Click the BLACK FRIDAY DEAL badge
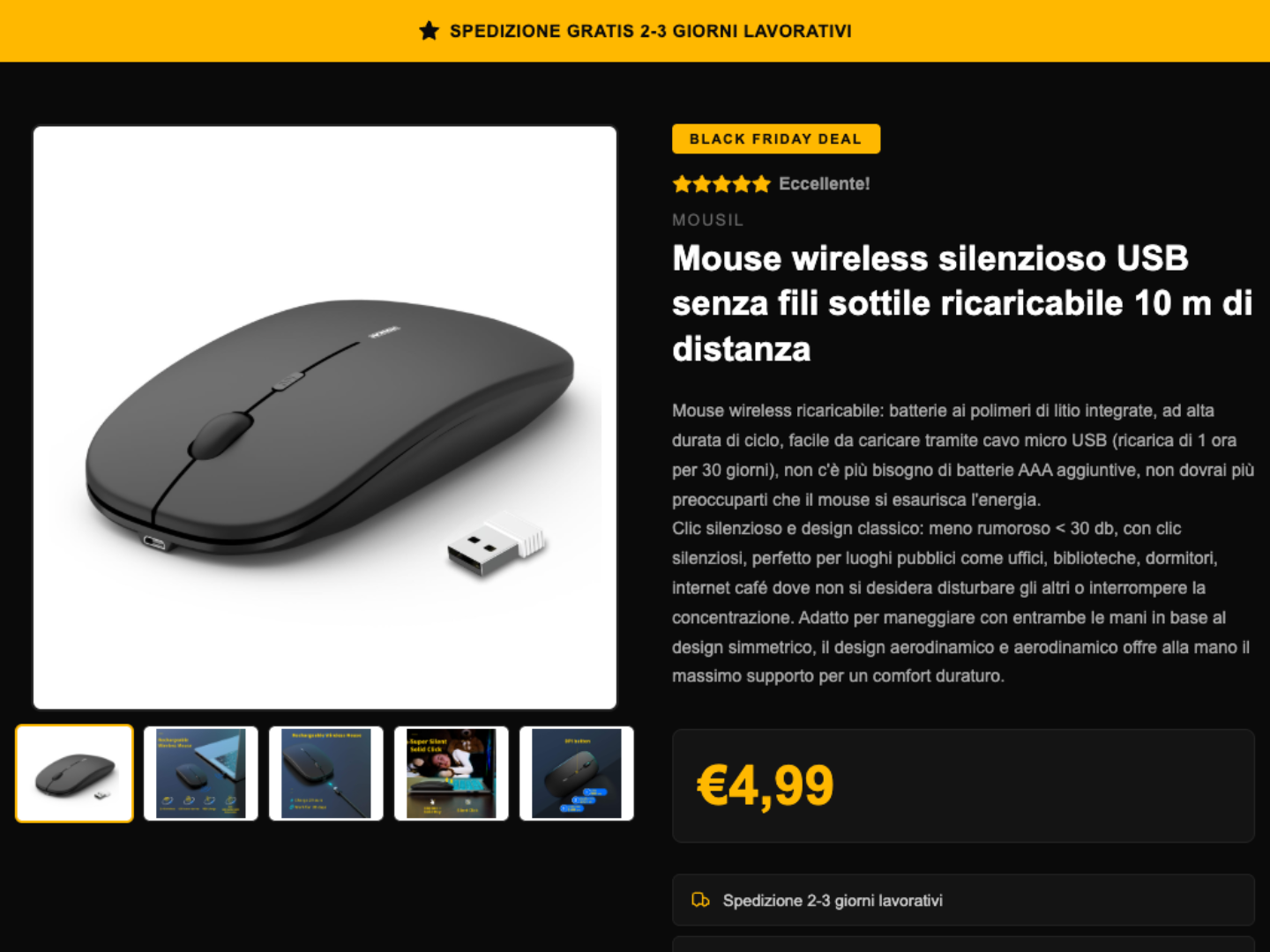1270x952 pixels. pos(776,138)
